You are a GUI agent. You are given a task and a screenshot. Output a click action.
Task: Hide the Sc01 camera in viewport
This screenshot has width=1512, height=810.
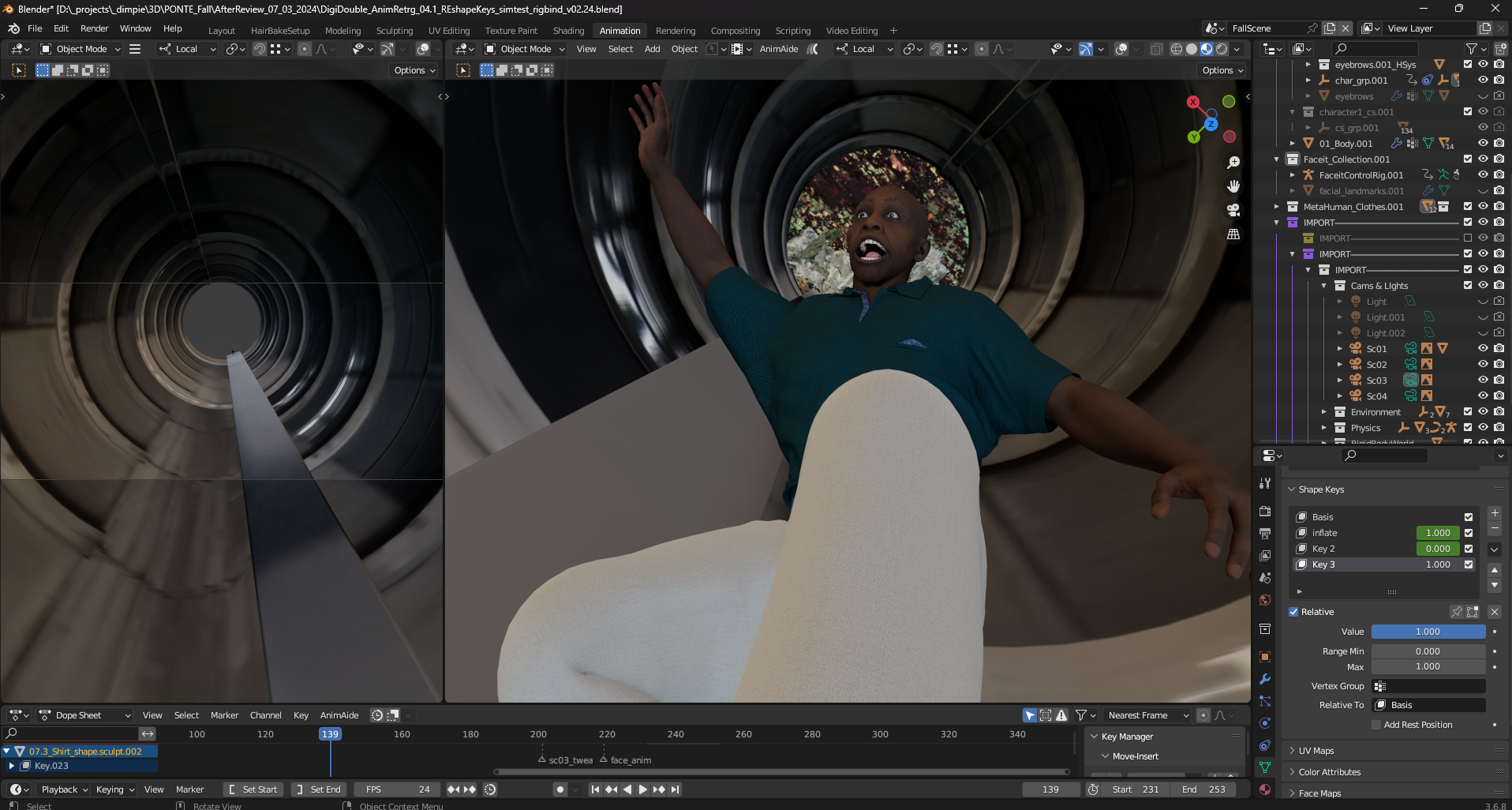[x=1483, y=348]
